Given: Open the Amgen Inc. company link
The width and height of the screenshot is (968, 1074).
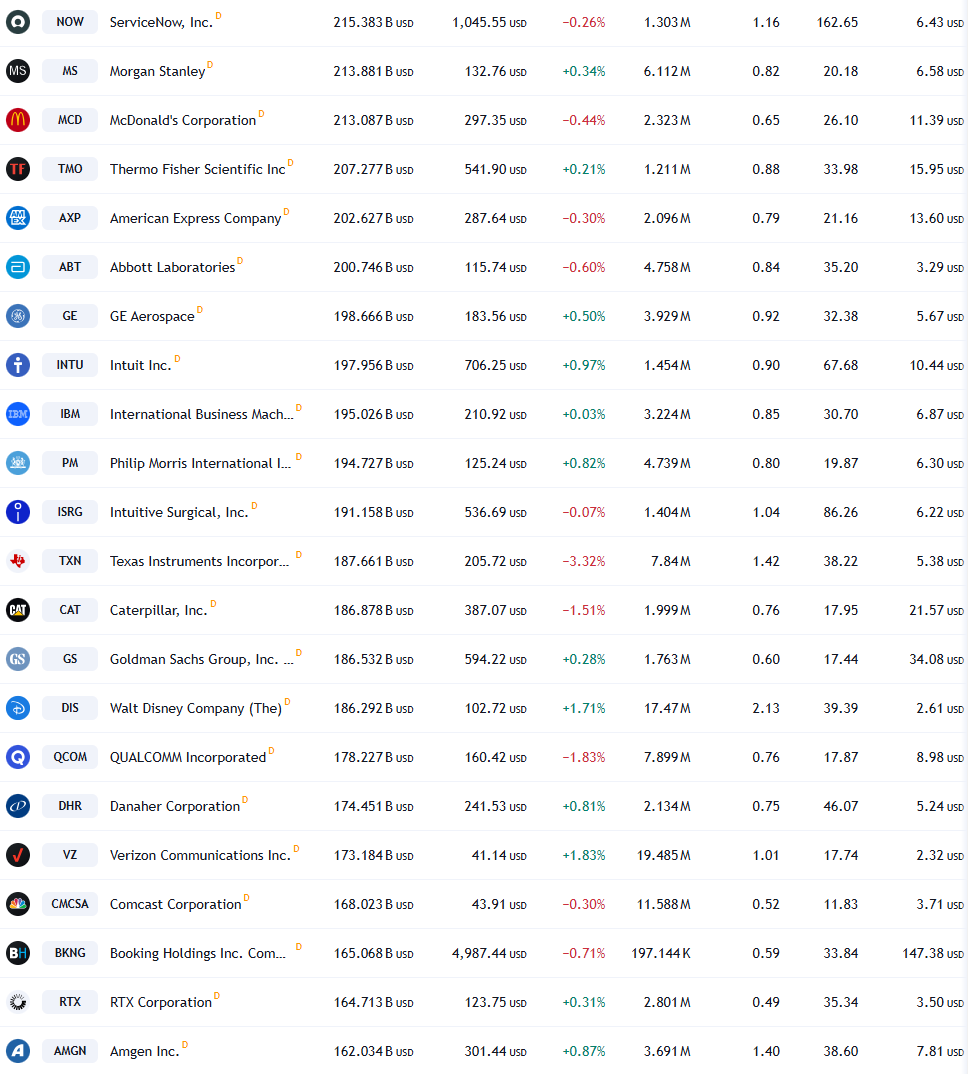Looking at the screenshot, I should tap(145, 1051).
